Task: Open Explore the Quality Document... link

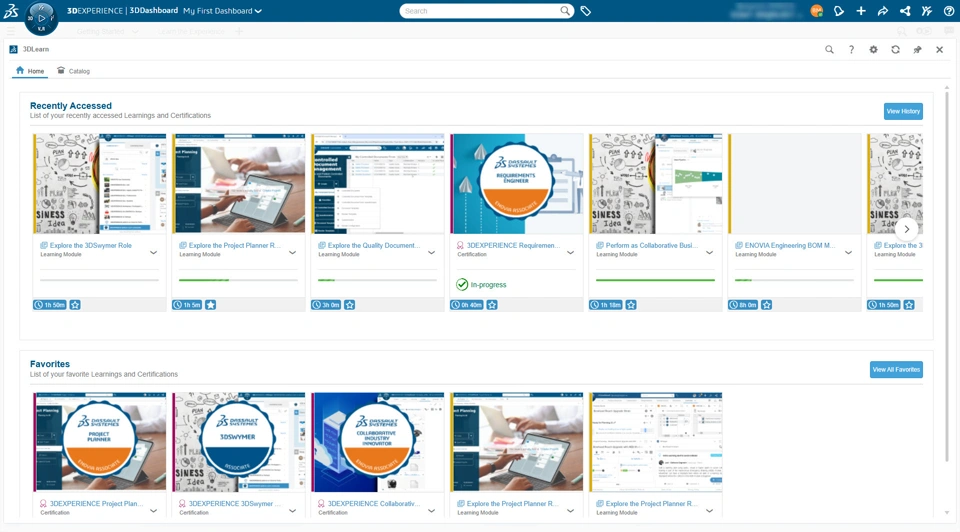Action: [374, 245]
